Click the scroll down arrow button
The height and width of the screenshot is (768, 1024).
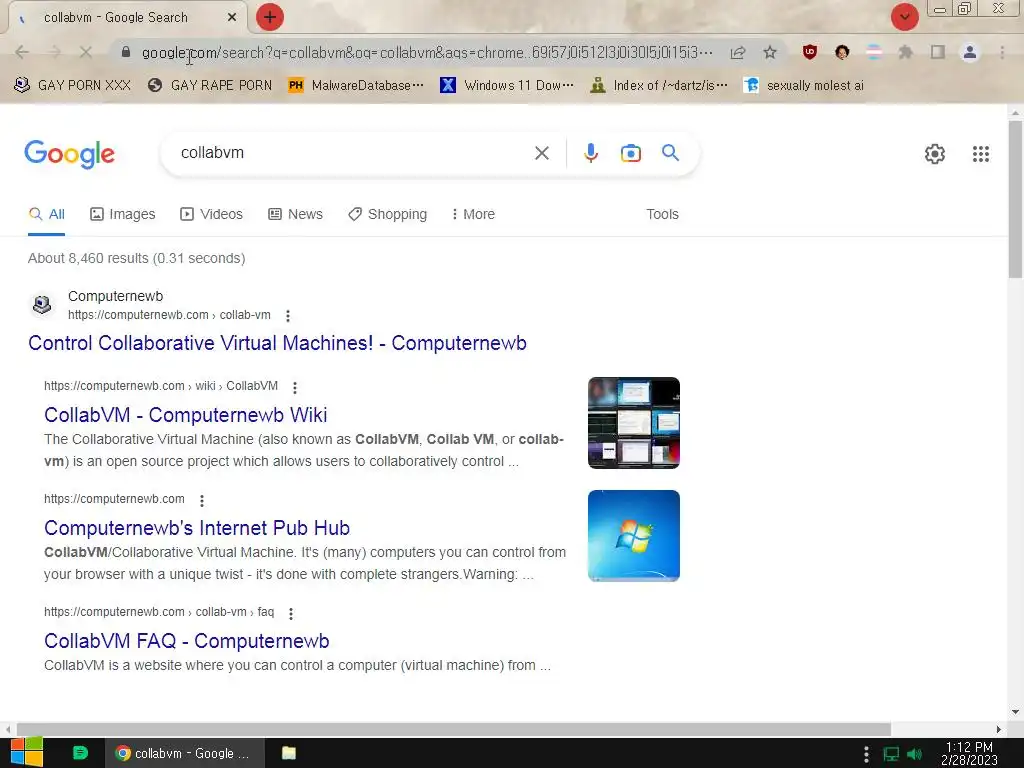click(1016, 712)
